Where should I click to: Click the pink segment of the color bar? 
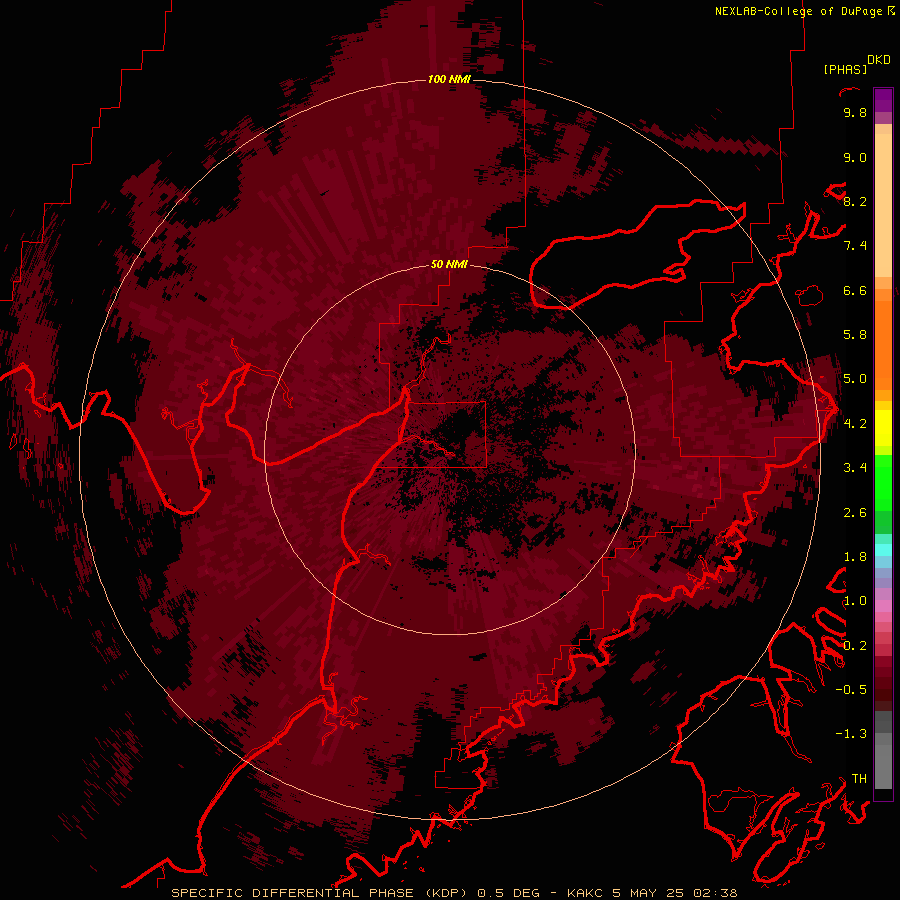(883, 606)
